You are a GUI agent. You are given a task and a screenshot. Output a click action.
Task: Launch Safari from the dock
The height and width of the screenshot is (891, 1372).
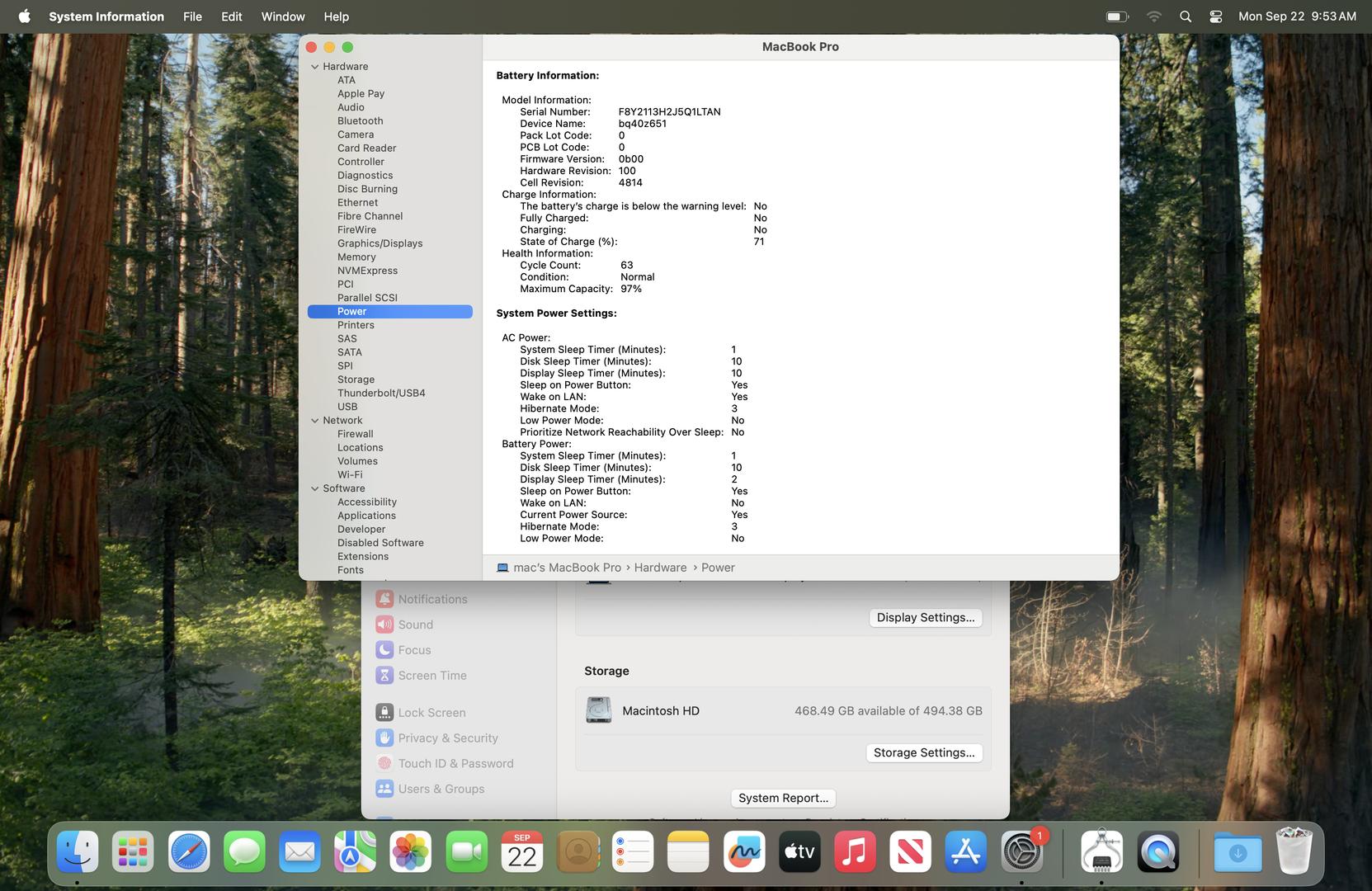coord(189,851)
